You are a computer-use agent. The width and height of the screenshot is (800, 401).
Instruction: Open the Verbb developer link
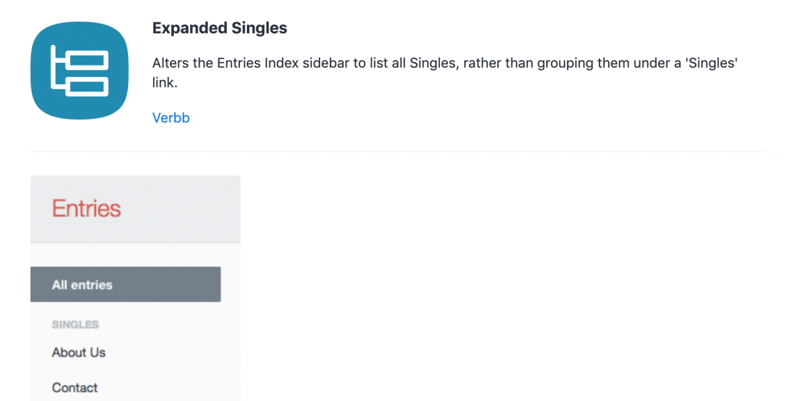pyautogui.click(x=171, y=118)
